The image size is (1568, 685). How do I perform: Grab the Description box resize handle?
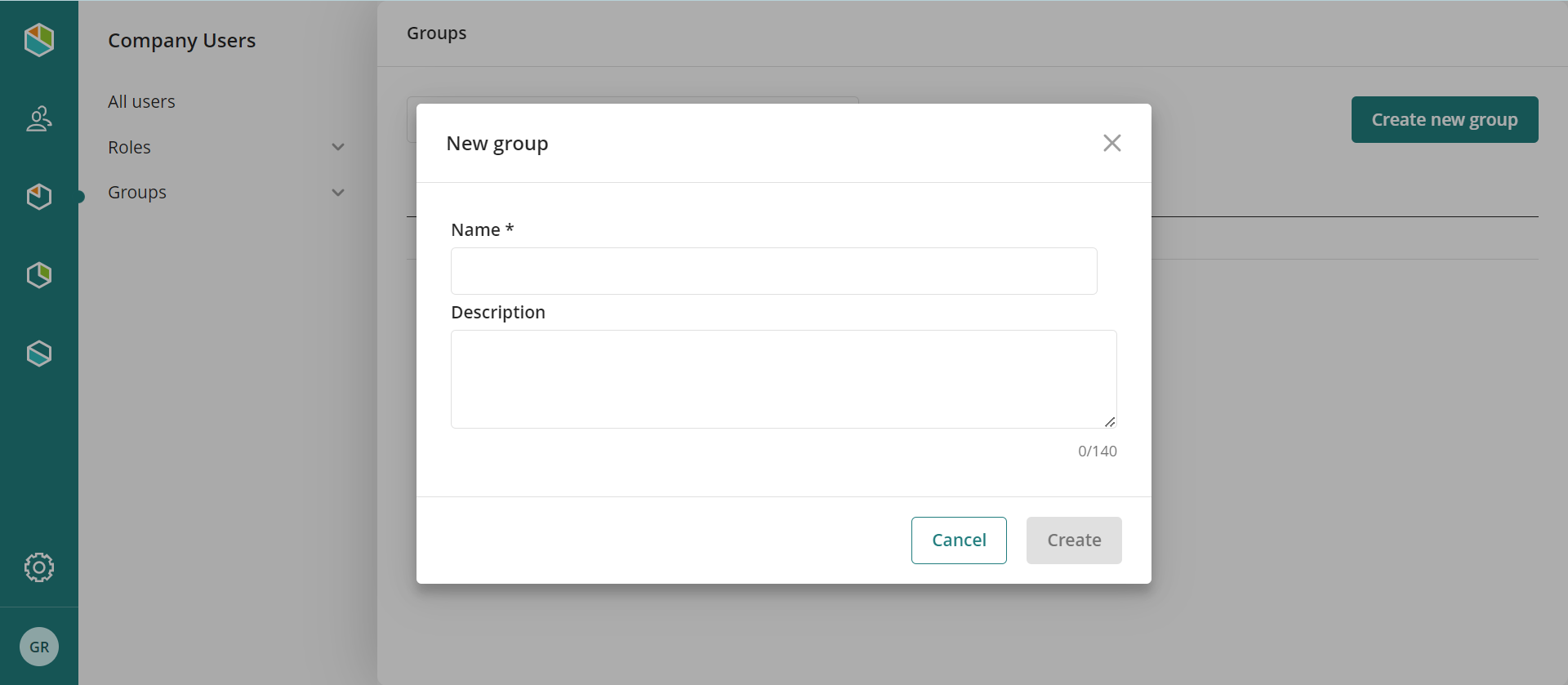[x=1110, y=422]
